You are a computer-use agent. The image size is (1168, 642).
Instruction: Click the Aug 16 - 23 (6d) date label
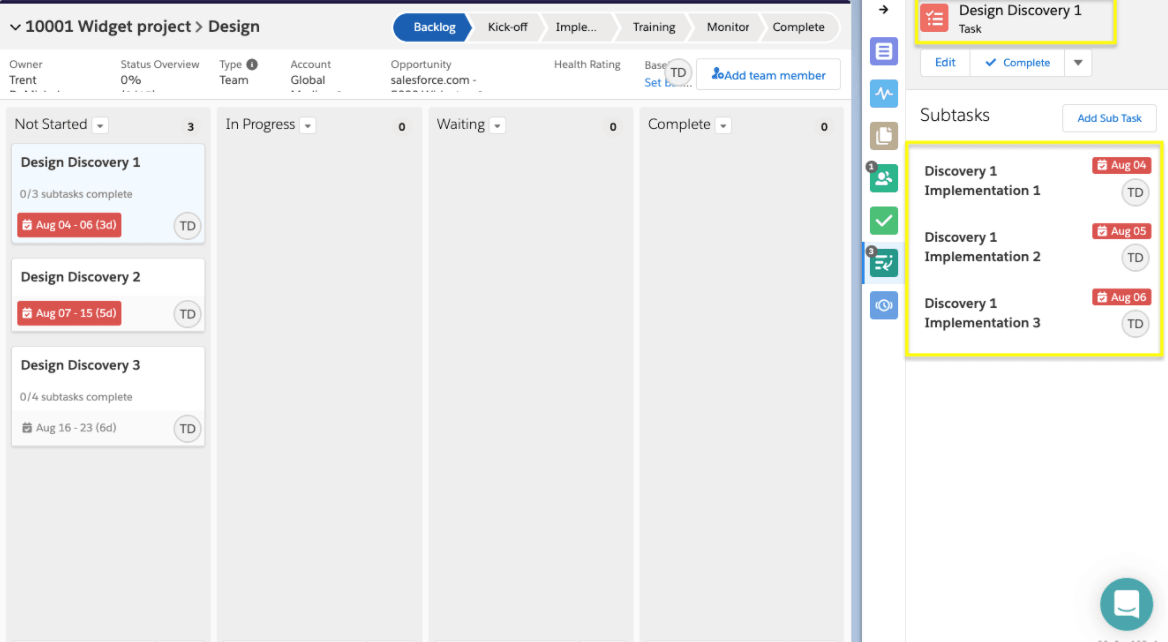click(69, 428)
